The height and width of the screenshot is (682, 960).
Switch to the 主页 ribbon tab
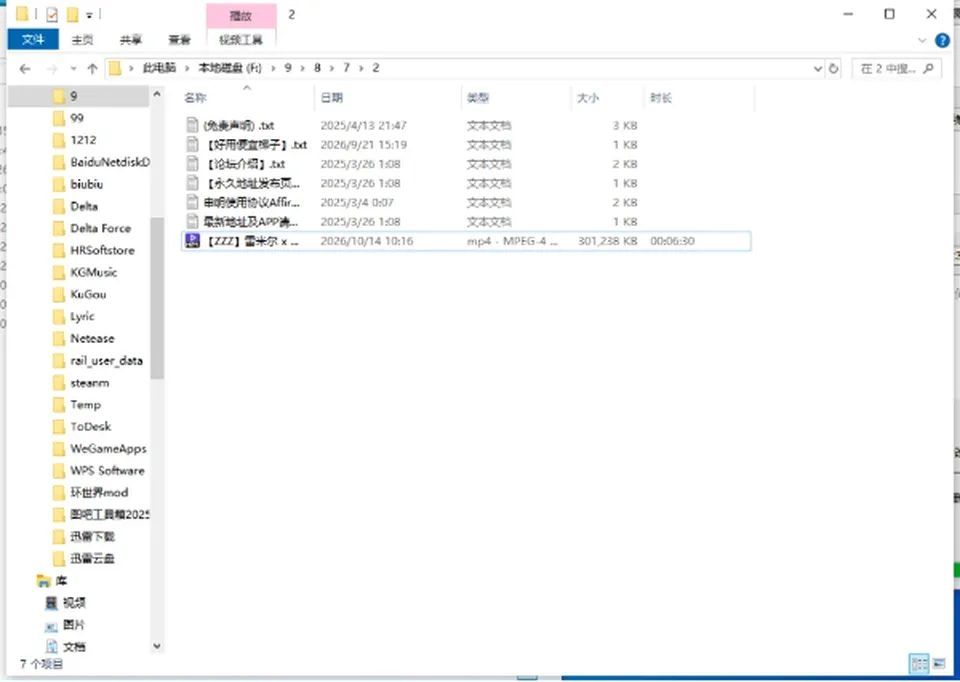pos(82,40)
